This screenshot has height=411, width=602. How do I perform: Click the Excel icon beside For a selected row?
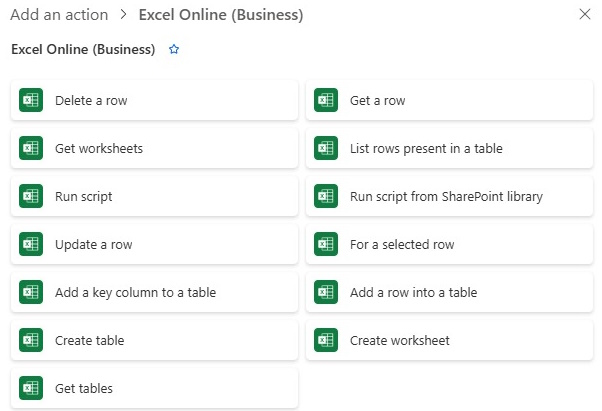326,244
